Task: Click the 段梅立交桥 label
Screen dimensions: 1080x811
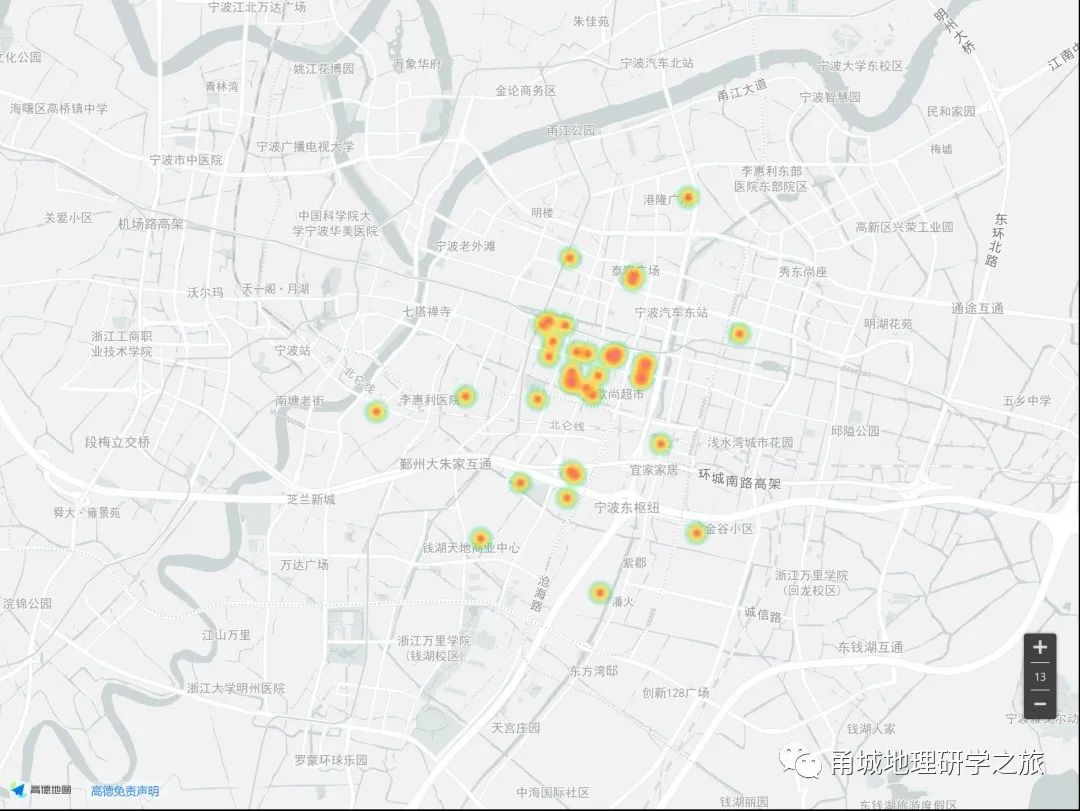Action: click(x=117, y=442)
